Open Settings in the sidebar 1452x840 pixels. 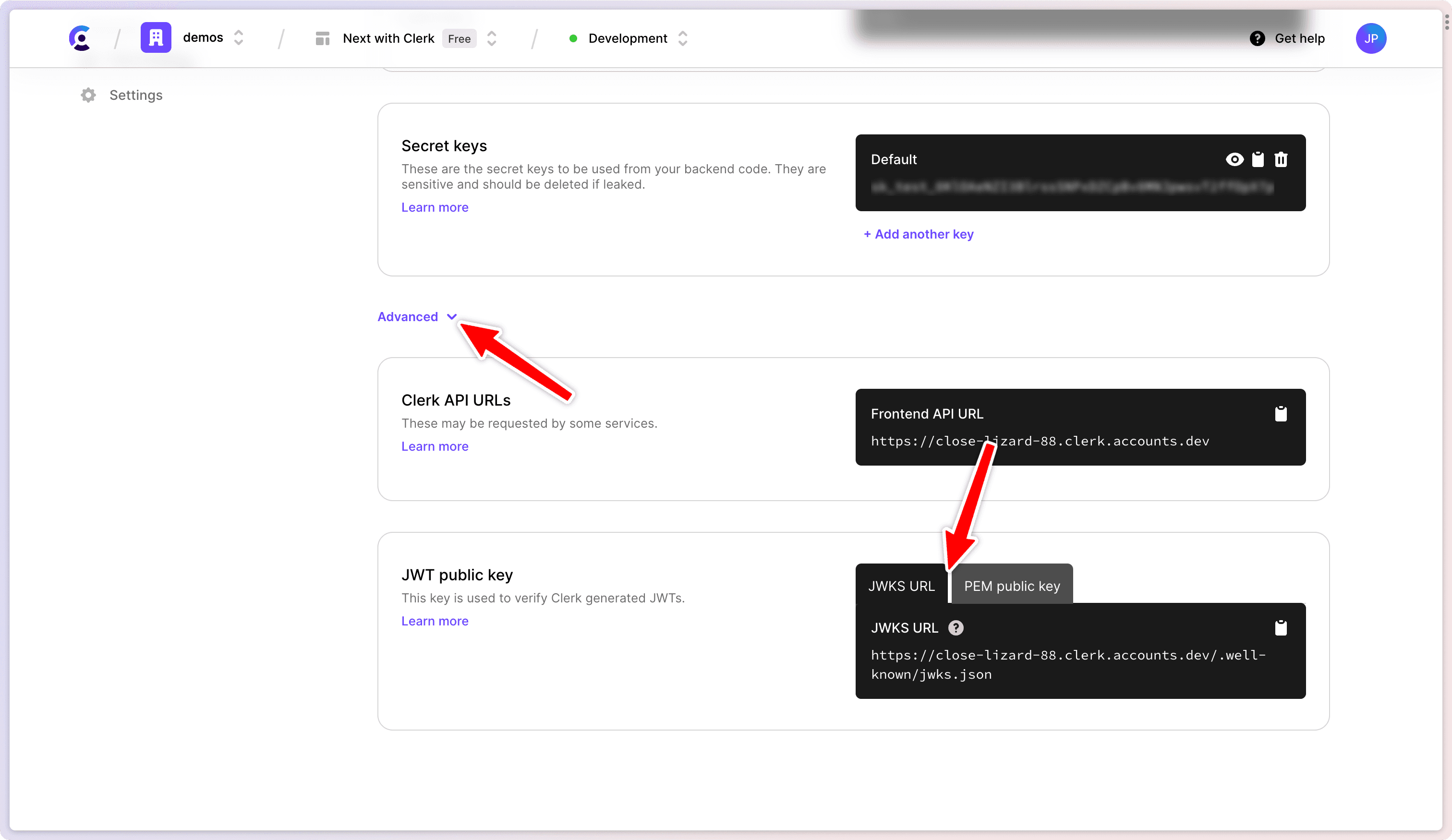(136, 95)
